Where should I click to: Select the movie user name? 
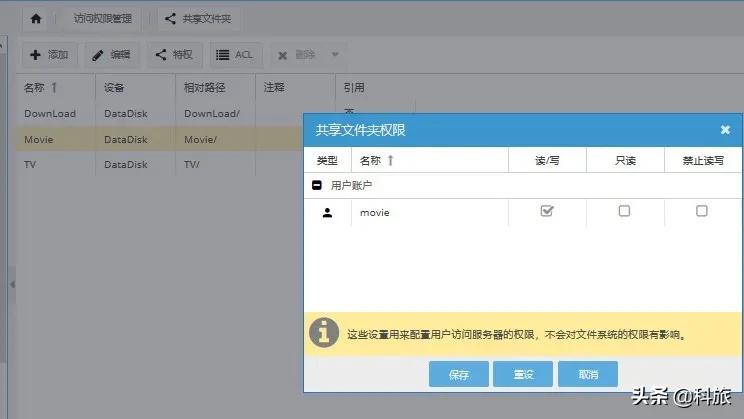coord(374,213)
